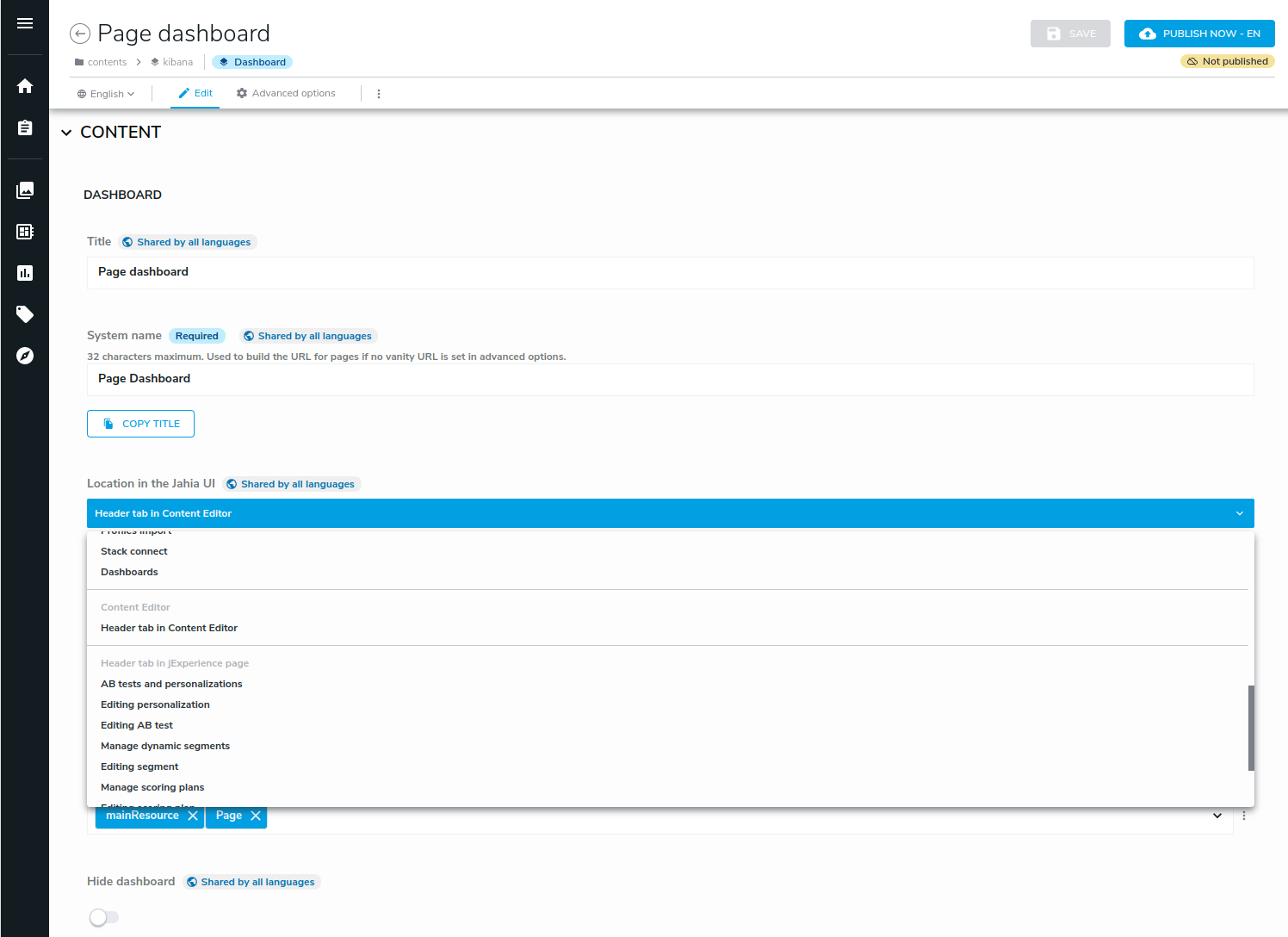Open the three-dot menu next to Advanced options

pyautogui.click(x=379, y=93)
